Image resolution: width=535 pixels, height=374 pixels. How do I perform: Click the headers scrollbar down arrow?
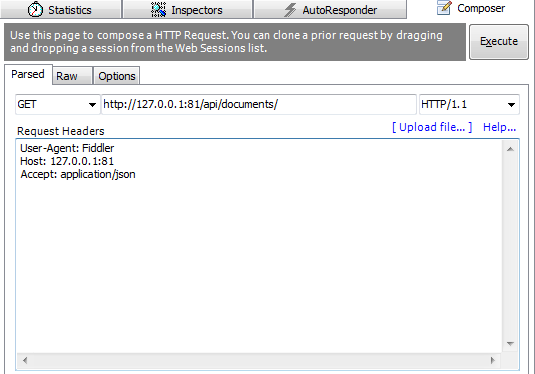coord(510,344)
